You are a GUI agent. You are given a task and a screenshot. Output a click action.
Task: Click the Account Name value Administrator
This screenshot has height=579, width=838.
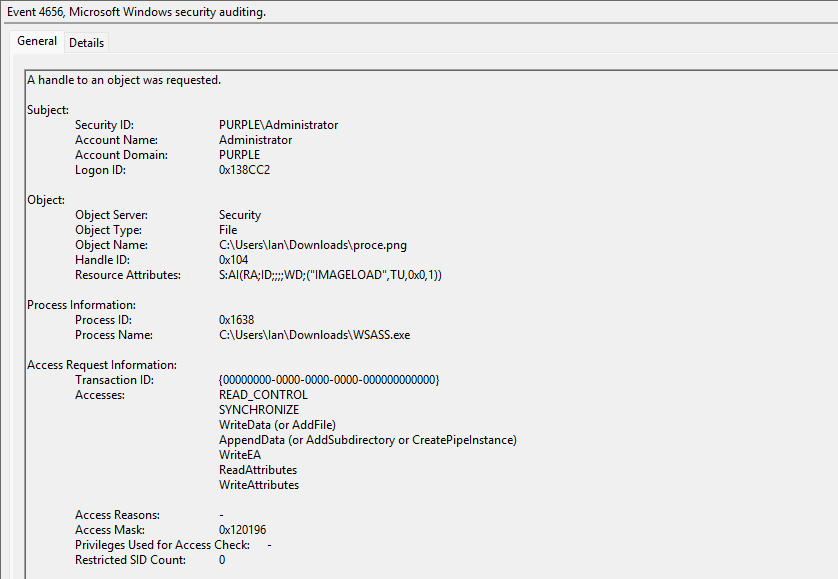(255, 140)
